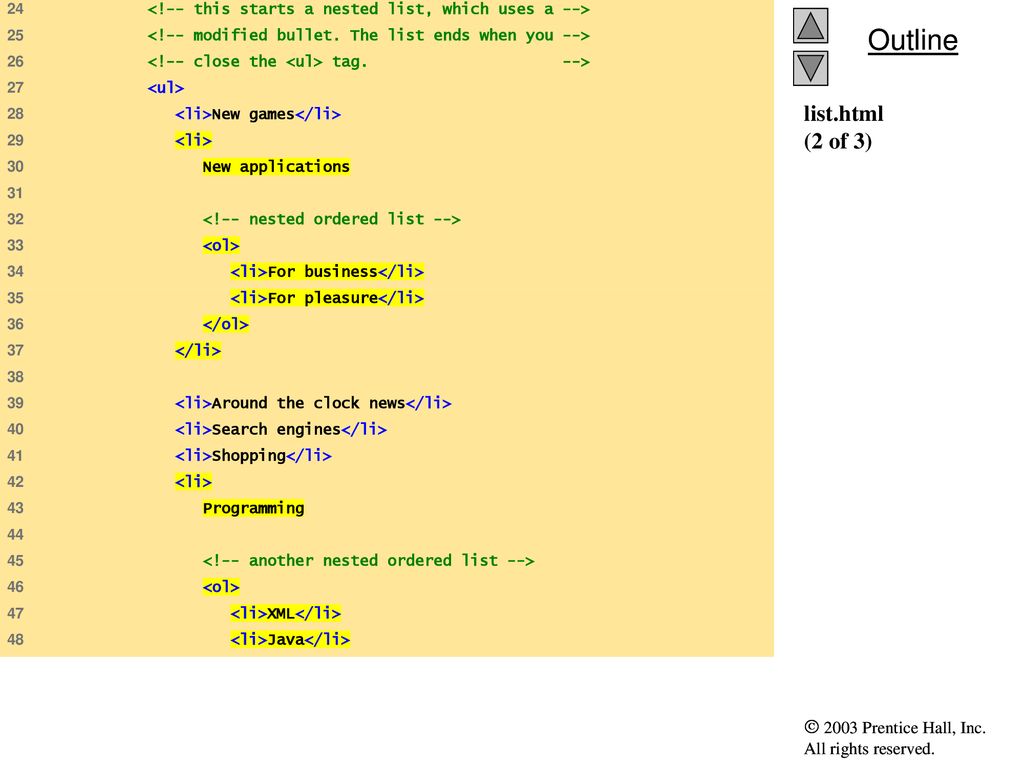The width and height of the screenshot is (1024, 768).
Task: Select the "All rights reserved." text
Action: (869, 748)
